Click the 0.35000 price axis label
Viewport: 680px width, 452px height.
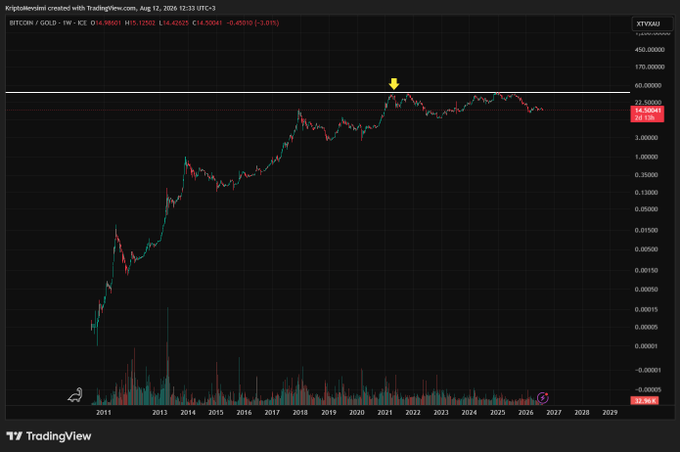(646, 175)
